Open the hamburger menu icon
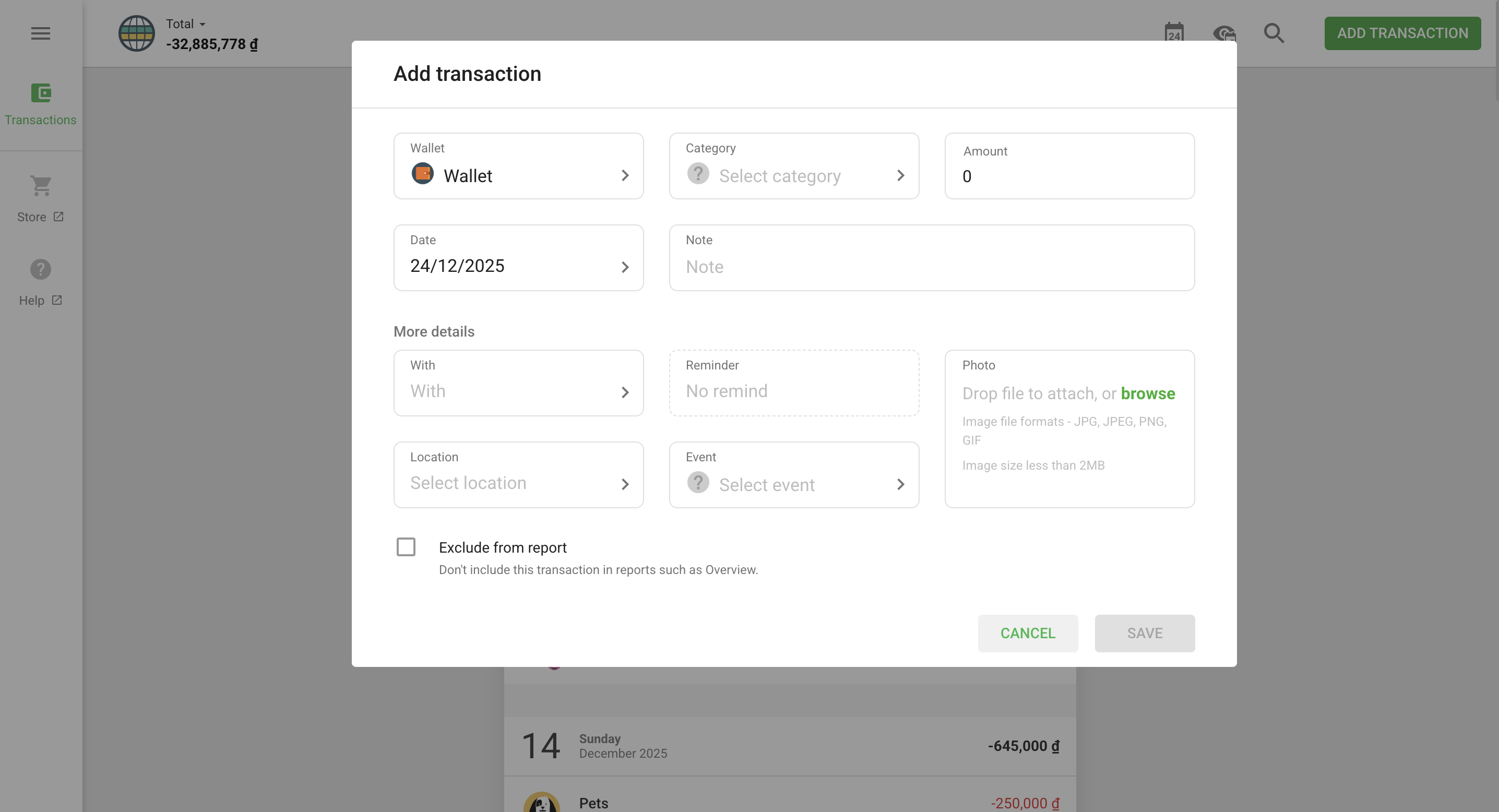This screenshot has height=812, width=1499. point(40,33)
